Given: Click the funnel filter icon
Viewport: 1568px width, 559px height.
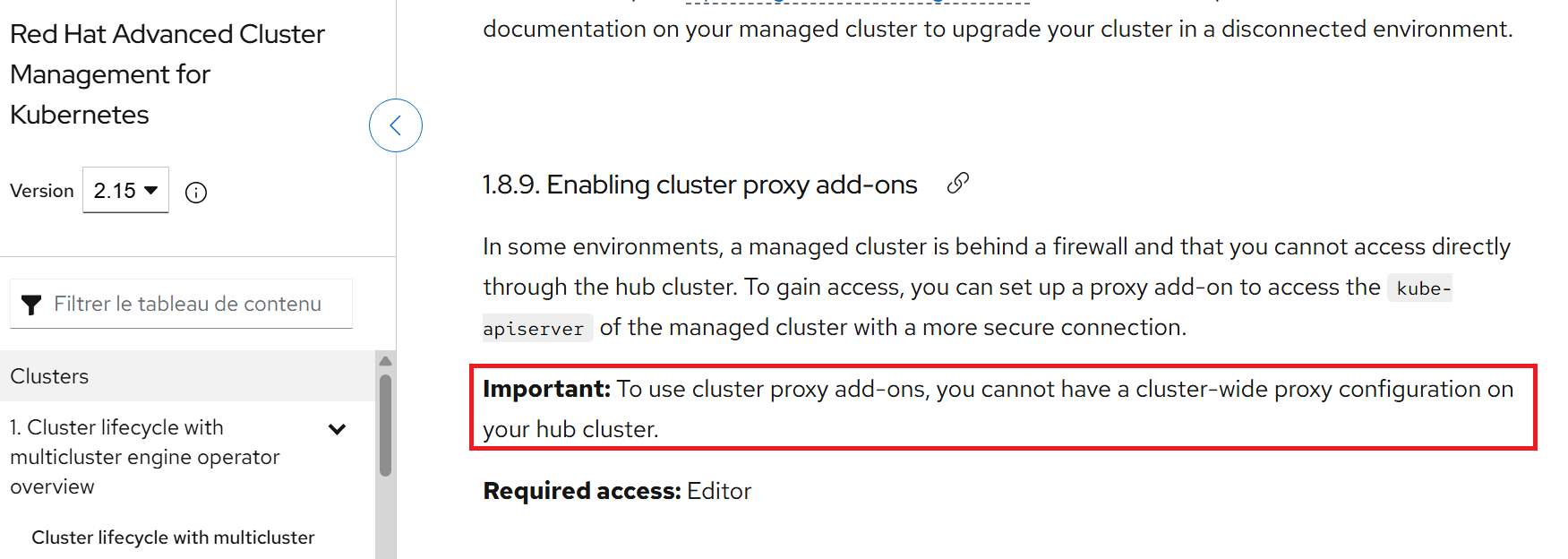Looking at the screenshot, I should tap(31, 305).
